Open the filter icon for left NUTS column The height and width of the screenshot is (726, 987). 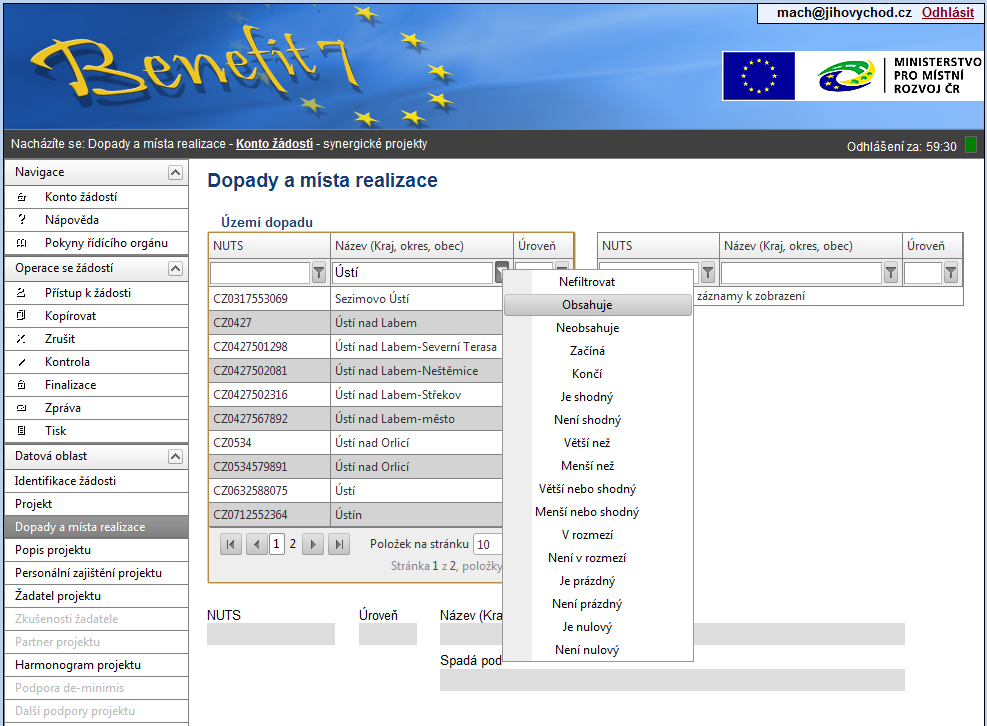point(319,273)
